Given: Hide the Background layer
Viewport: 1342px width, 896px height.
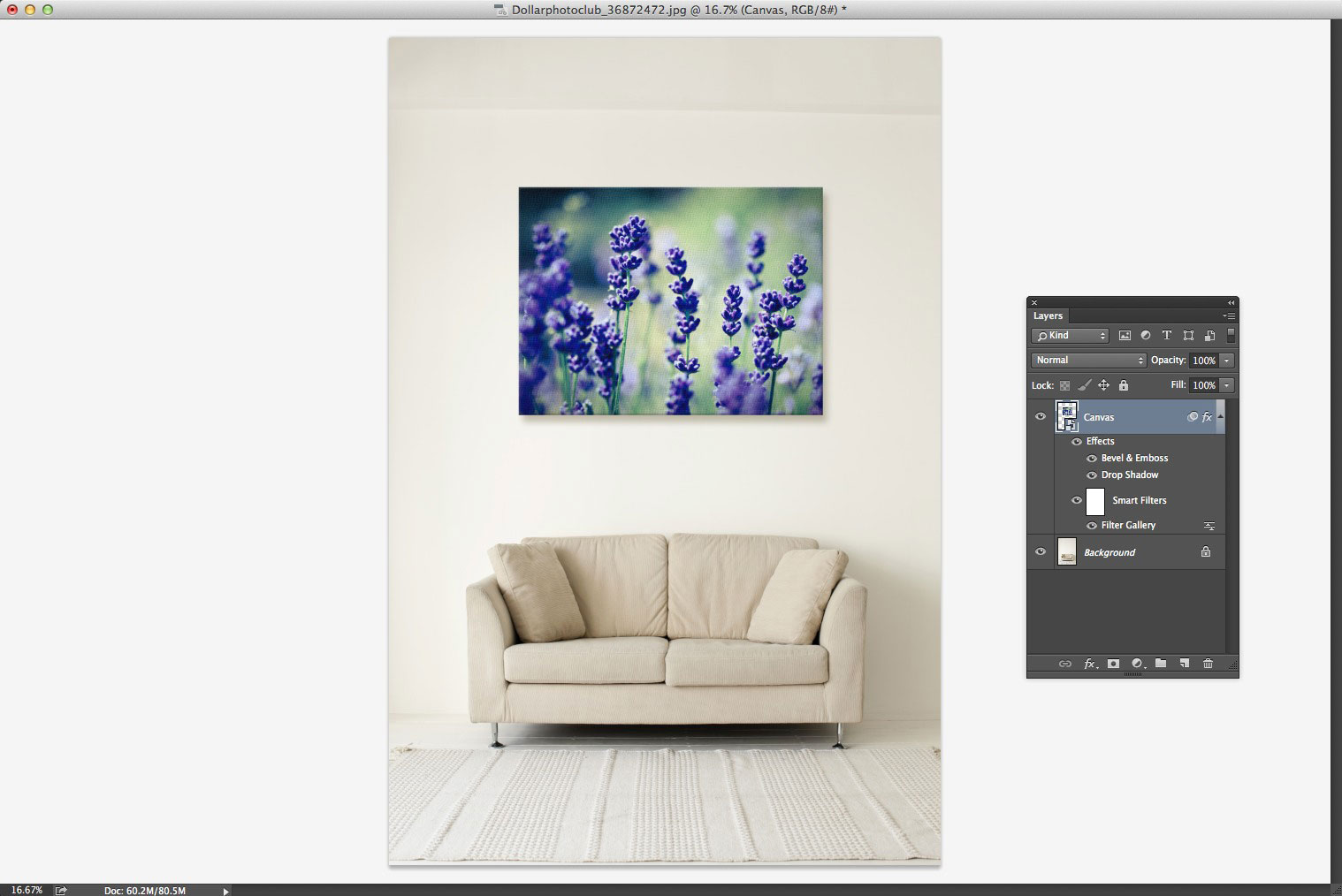Looking at the screenshot, I should pos(1041,552).
